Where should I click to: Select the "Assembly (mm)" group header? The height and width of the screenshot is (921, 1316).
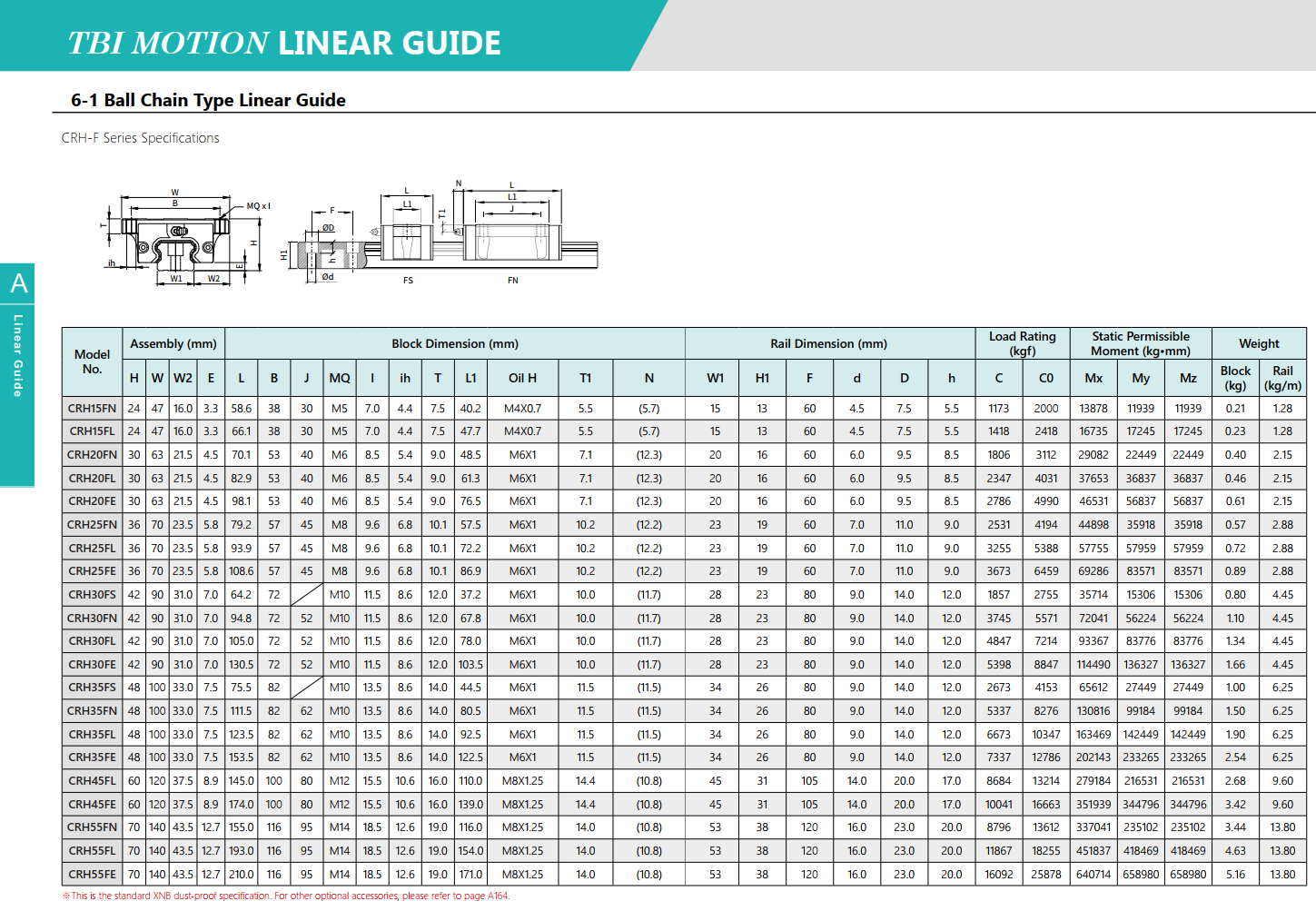point(173,343)
